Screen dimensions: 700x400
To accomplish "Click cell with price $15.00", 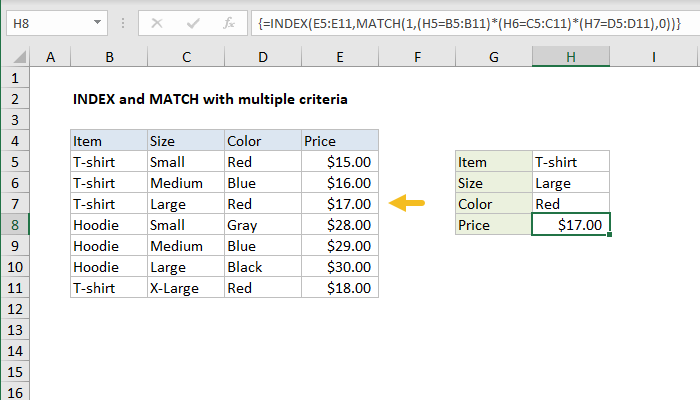I will [x=340, y=162].
